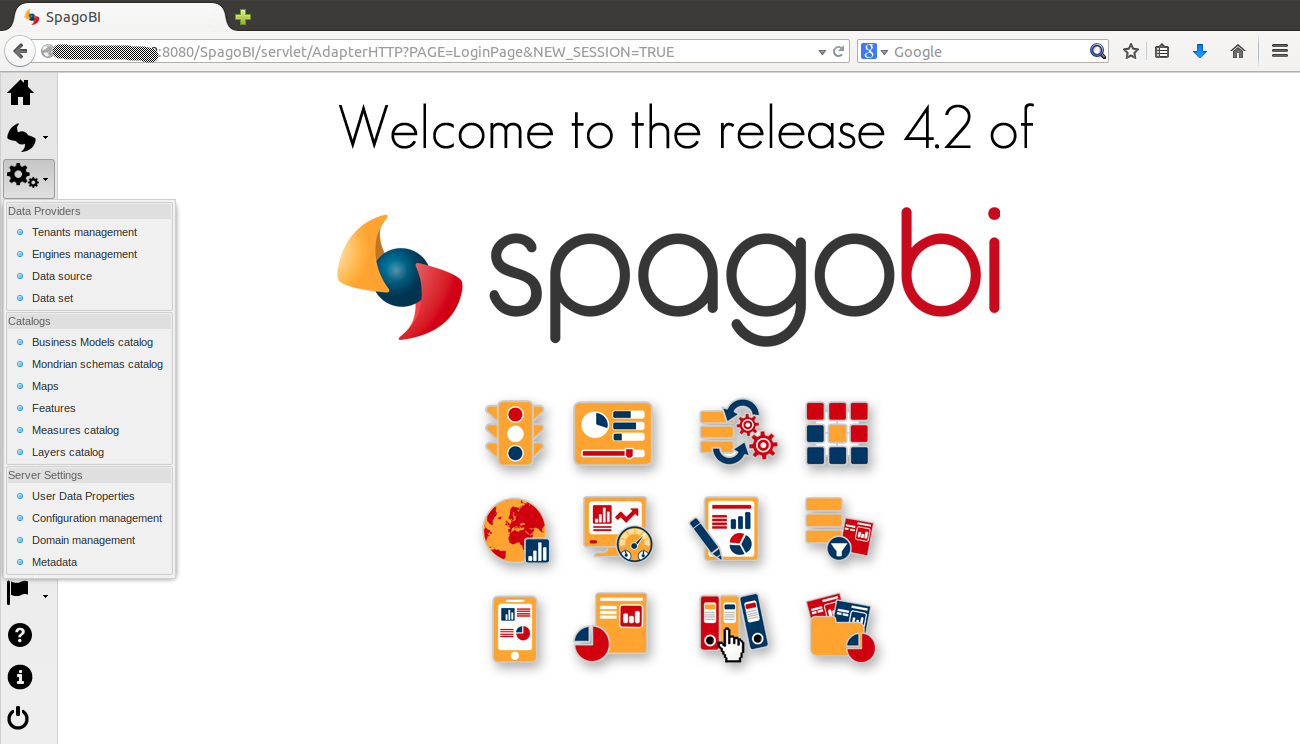1300x744 pixels.
Task: Click the dashboard pie and slider icon
Action: (x=613, y=433)
